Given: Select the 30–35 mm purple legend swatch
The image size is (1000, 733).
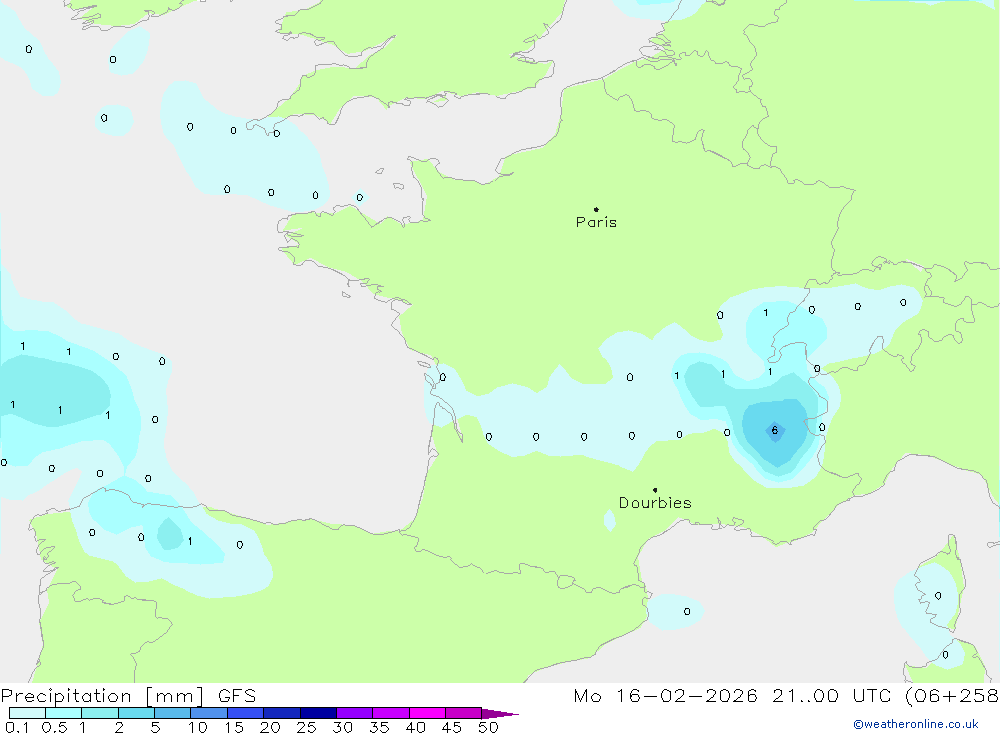Looking at the screenshot, I should point(354,713).
